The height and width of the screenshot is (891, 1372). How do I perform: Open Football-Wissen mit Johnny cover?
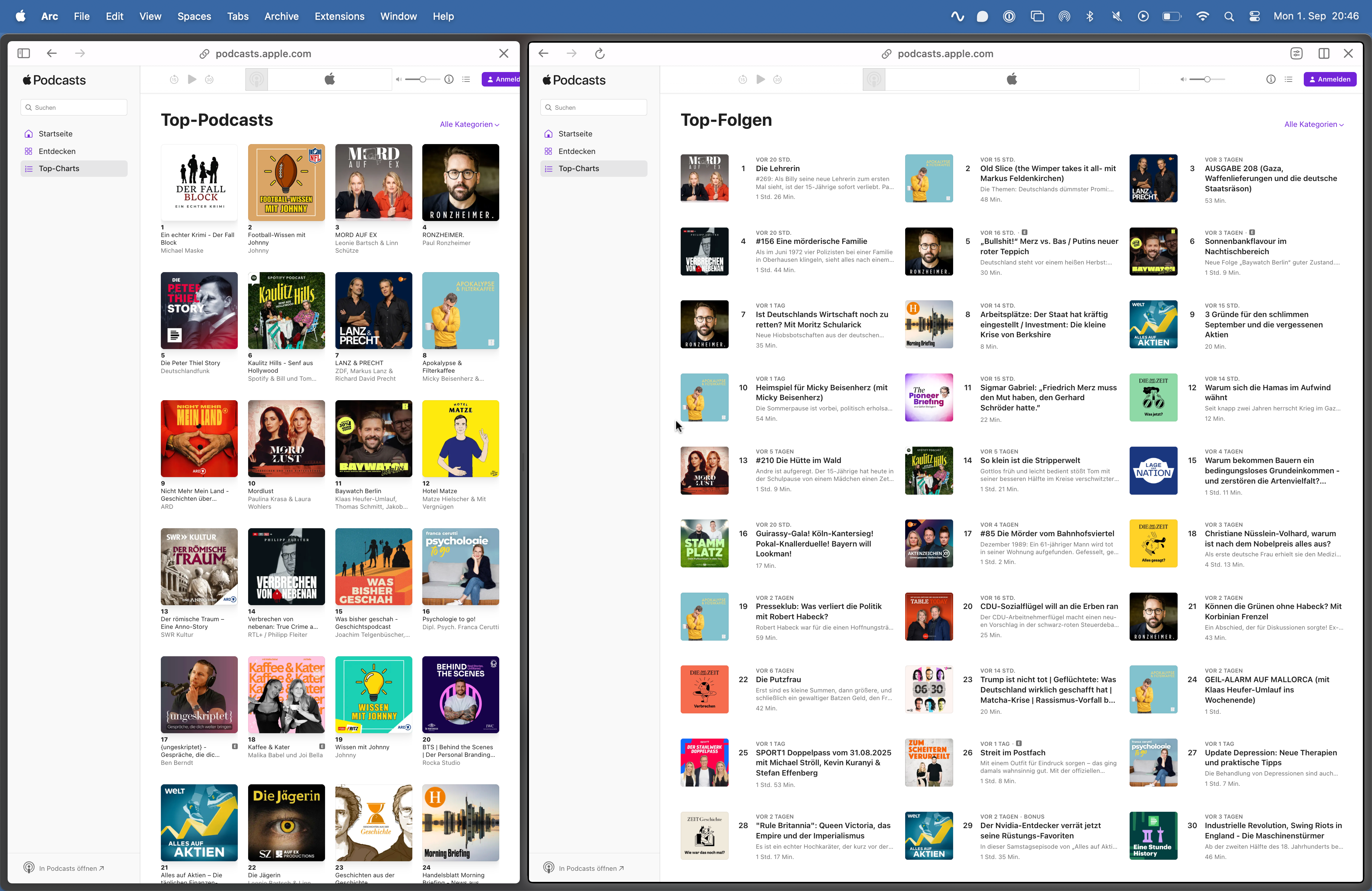tap(287, 182)
